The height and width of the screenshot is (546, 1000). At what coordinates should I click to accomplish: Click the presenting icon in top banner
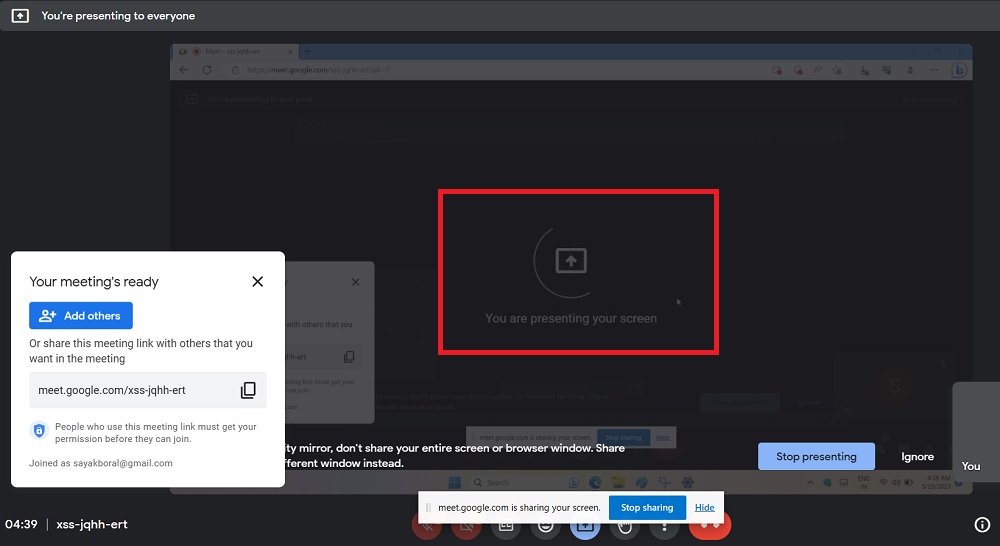click(20, 16)
